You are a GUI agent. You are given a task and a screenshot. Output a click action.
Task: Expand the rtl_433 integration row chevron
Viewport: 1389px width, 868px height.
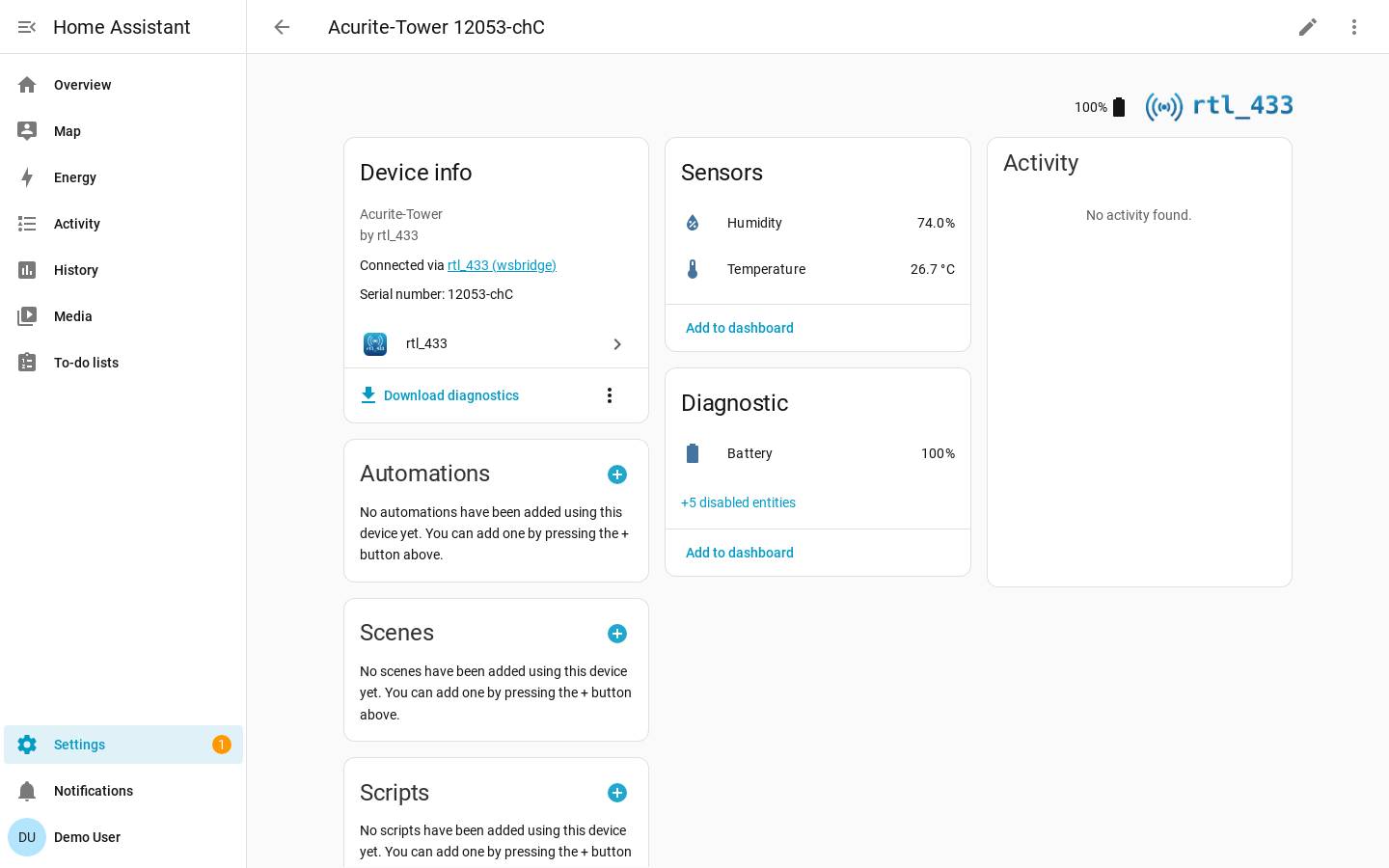point(617,344)
